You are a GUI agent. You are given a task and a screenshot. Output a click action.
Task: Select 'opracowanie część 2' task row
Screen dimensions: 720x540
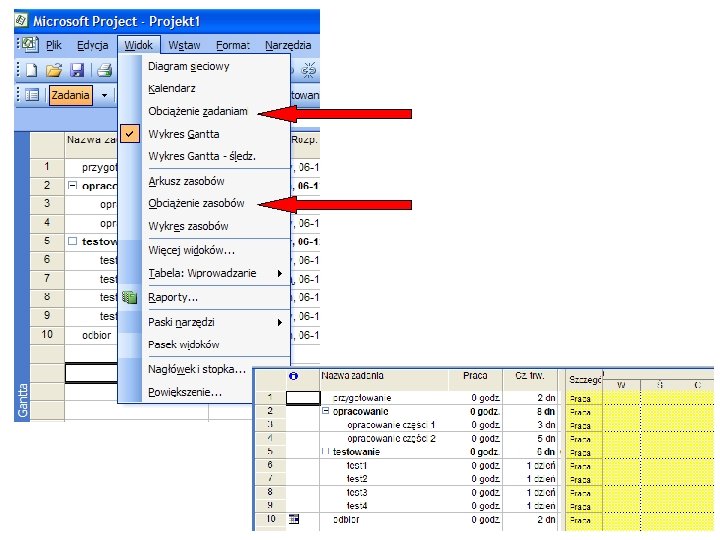click(x=391, y=439)
